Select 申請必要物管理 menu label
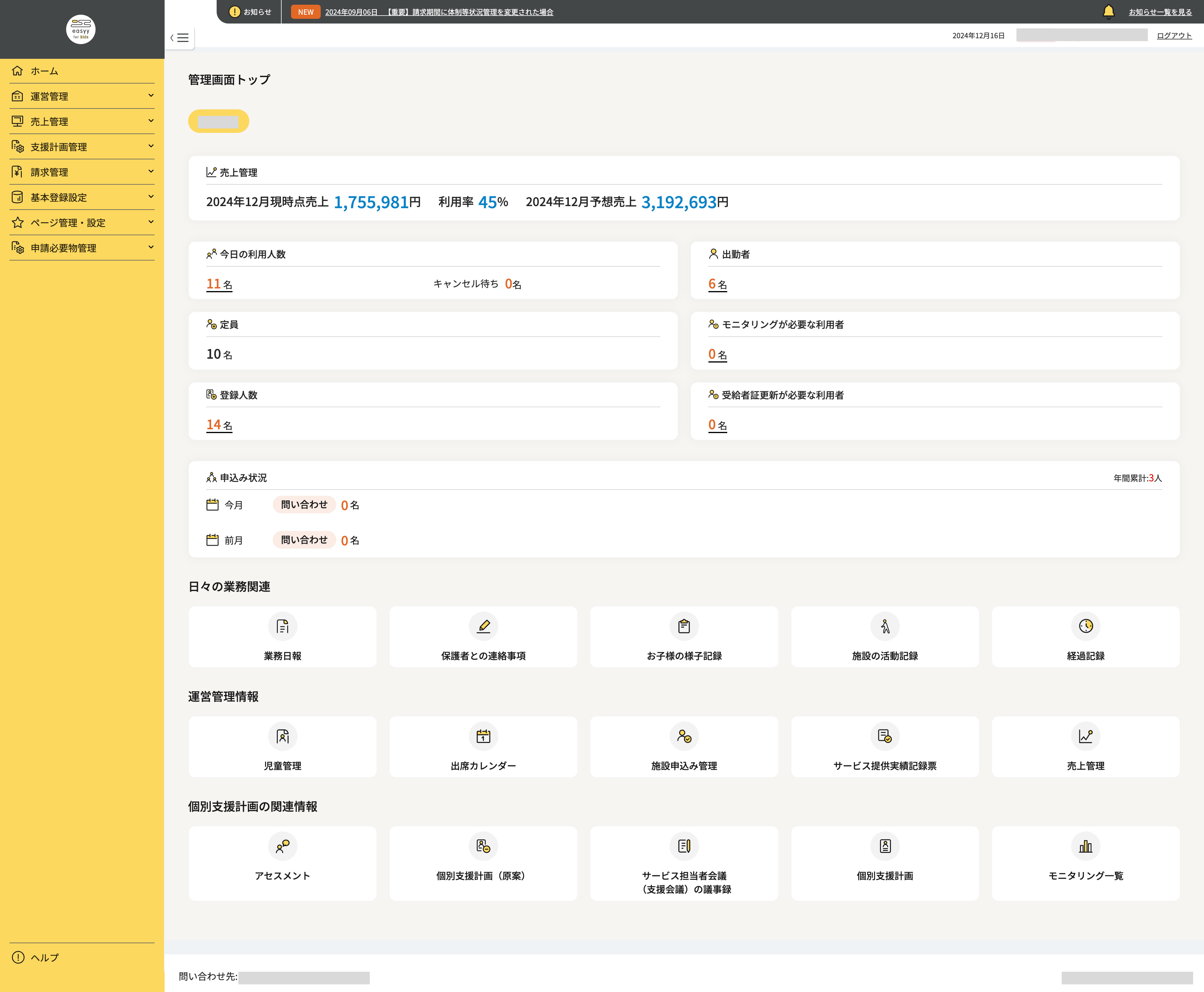1204x992 pixels. (x=63, y=248)
